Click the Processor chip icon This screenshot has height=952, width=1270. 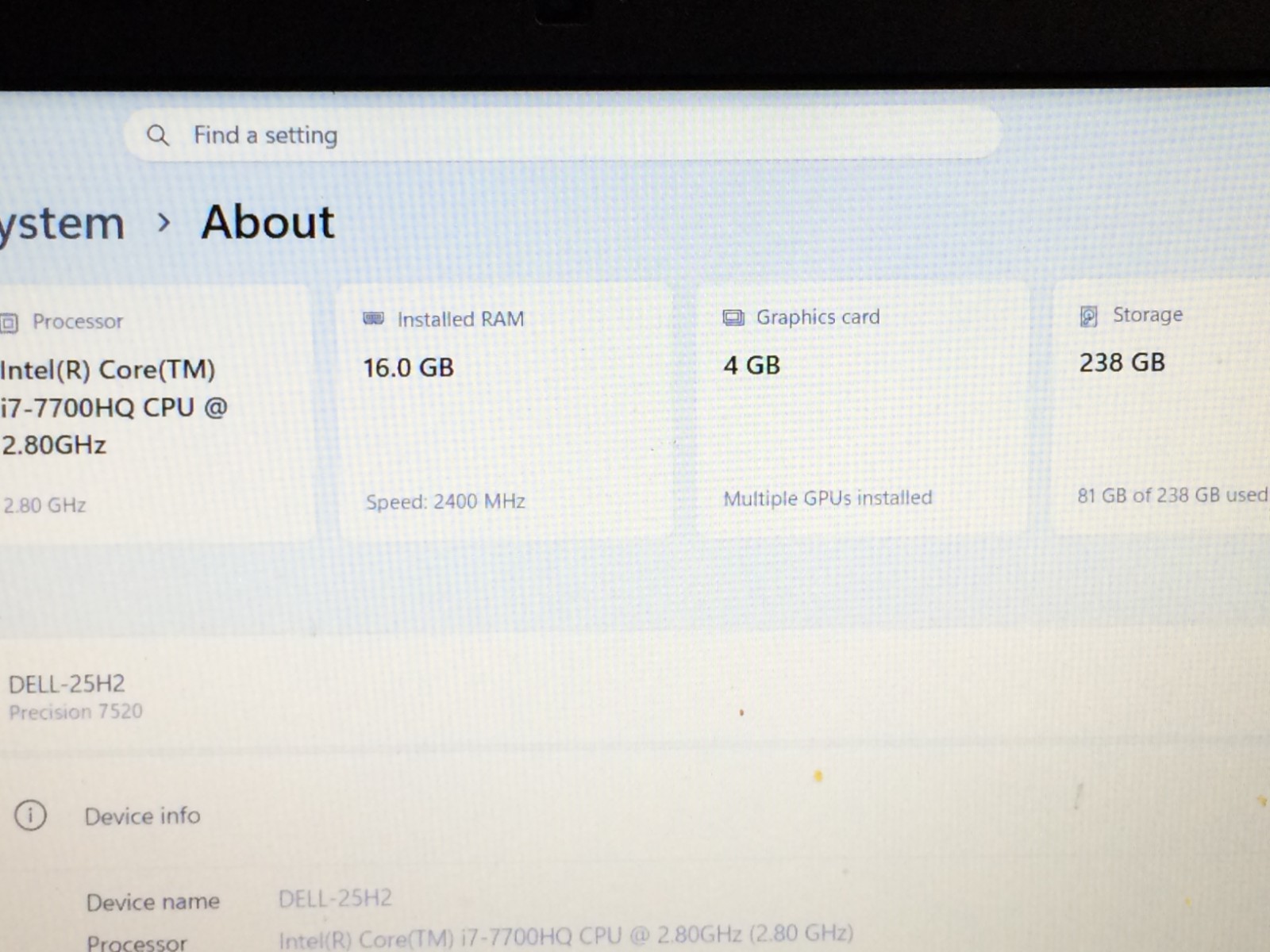[9, 323]
